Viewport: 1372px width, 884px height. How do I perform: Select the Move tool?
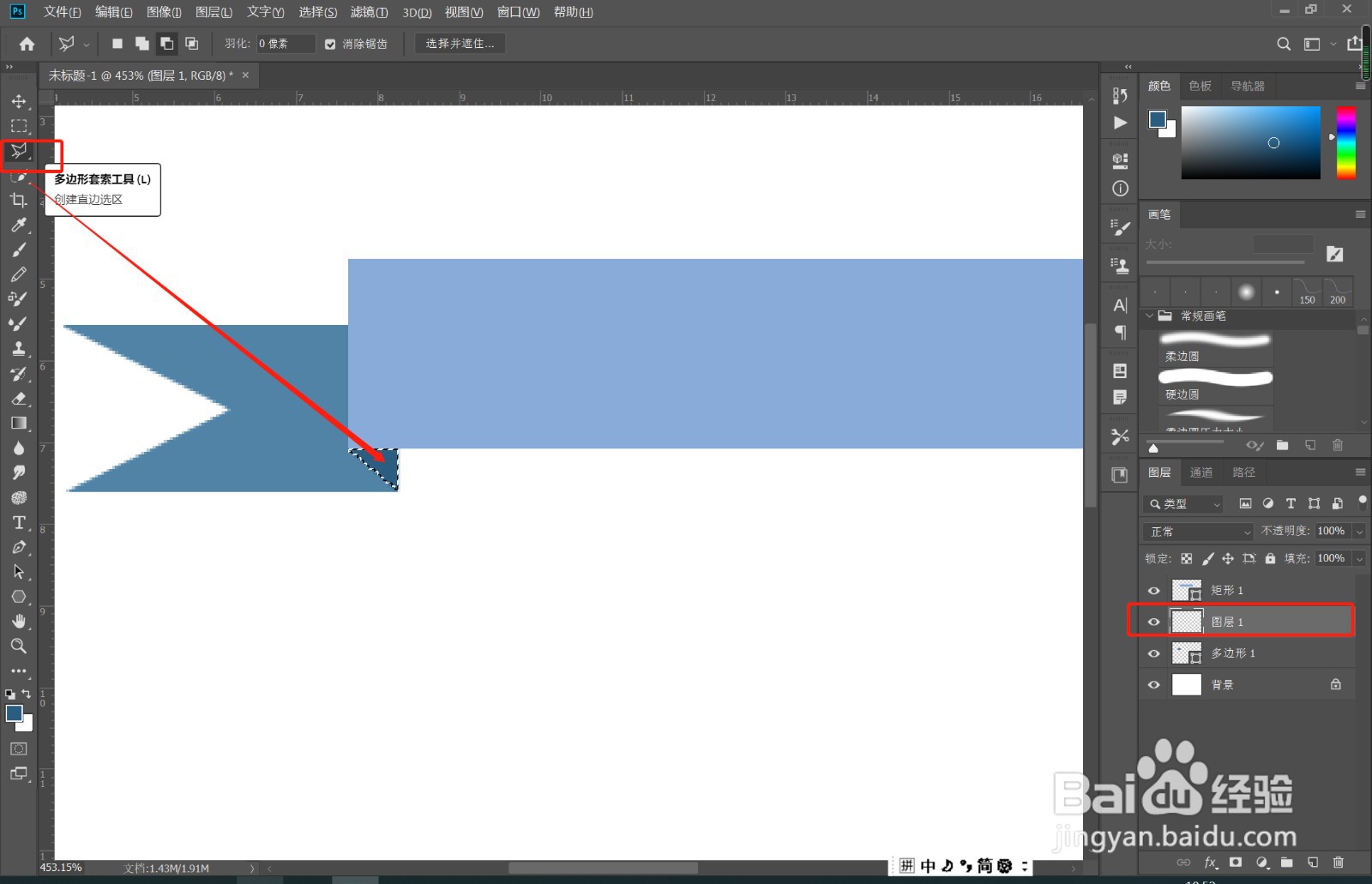pos(19,101)
